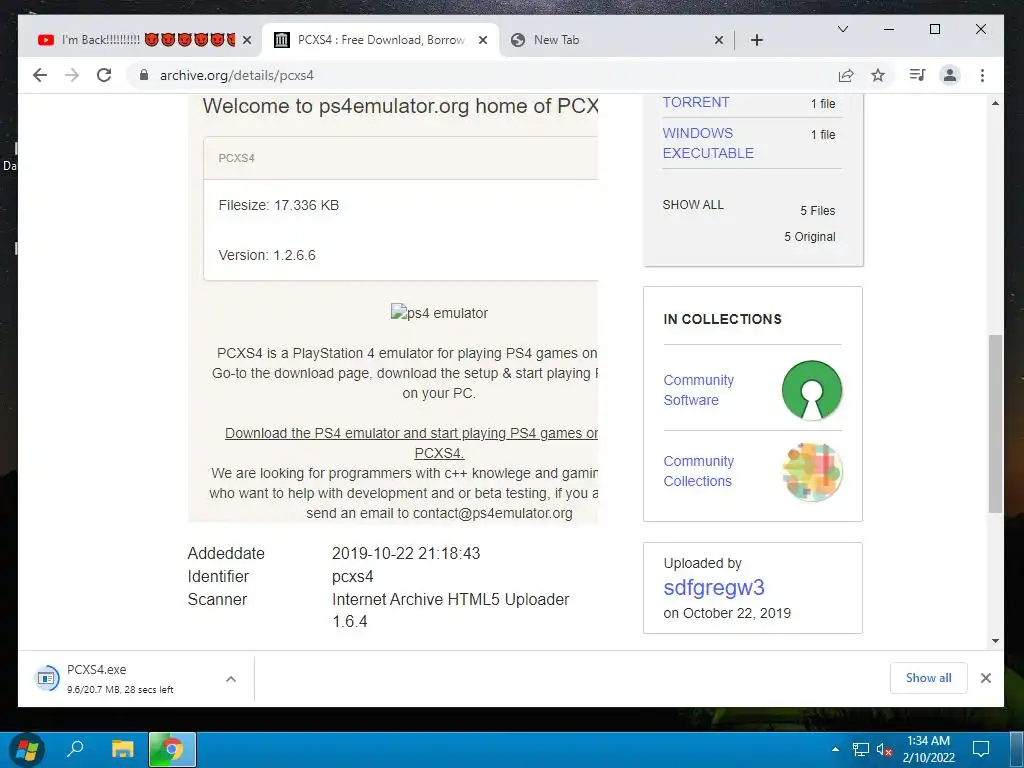
Task: Close the New Tab tab
Action: [x=718, y=40]
